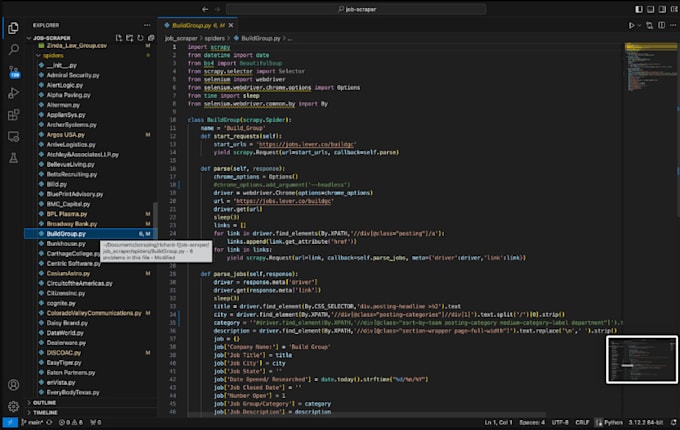The width and height of the screenshot is (680, 430).
Task: Select Python 3.12.2 interpreter version
Action: pyautogui.click(x=646, y=422)
